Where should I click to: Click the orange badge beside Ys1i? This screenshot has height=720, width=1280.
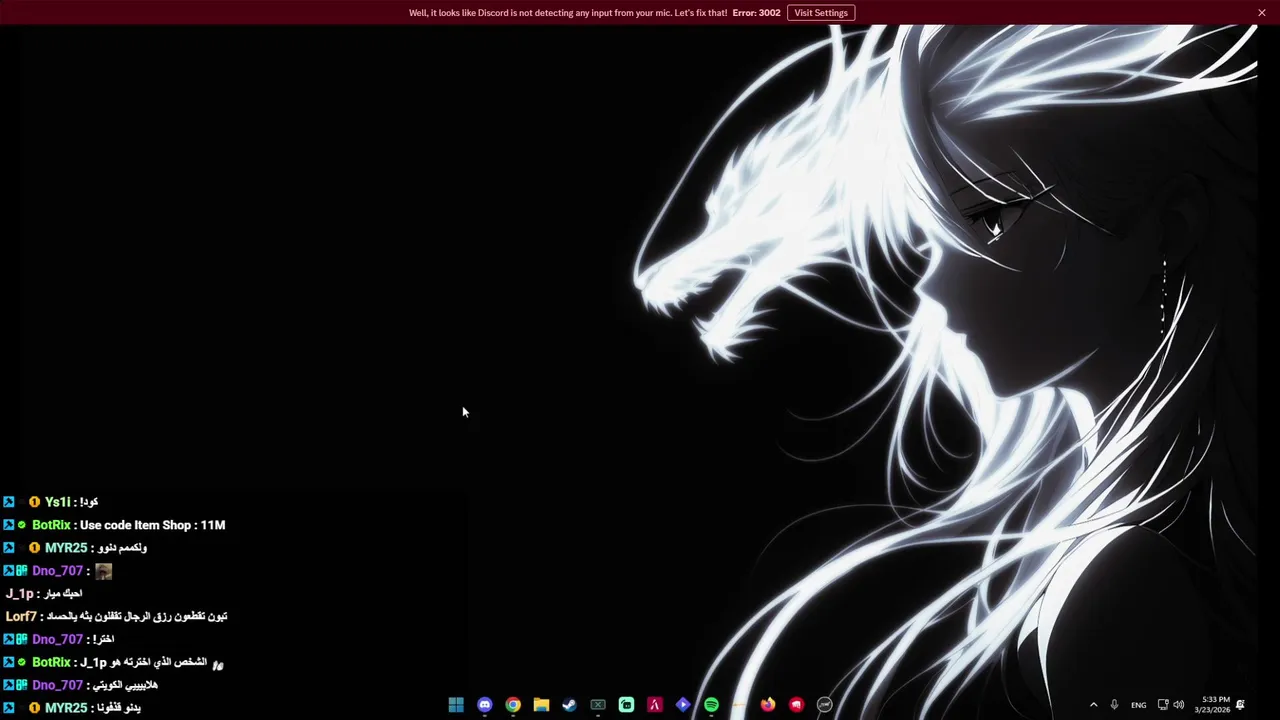pos(34,502)
